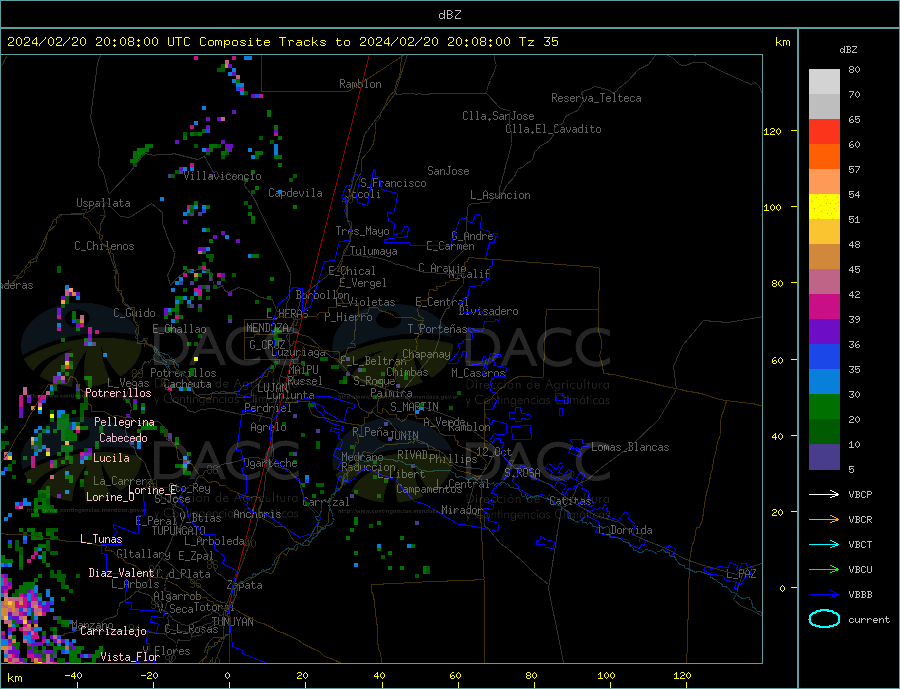Image resolution: width=900 pixels, height=689 pixels.
Task: Click the 51 dBZ yellow swatch
Action: pyautogui.click(x=824, y=207)
